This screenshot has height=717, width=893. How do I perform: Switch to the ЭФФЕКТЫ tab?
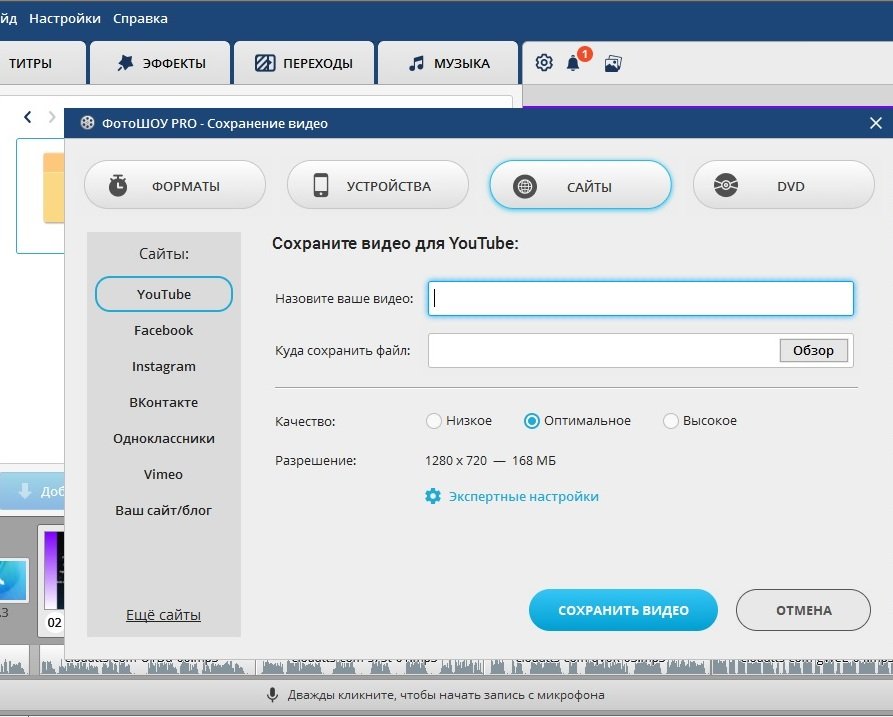(161, 63)
